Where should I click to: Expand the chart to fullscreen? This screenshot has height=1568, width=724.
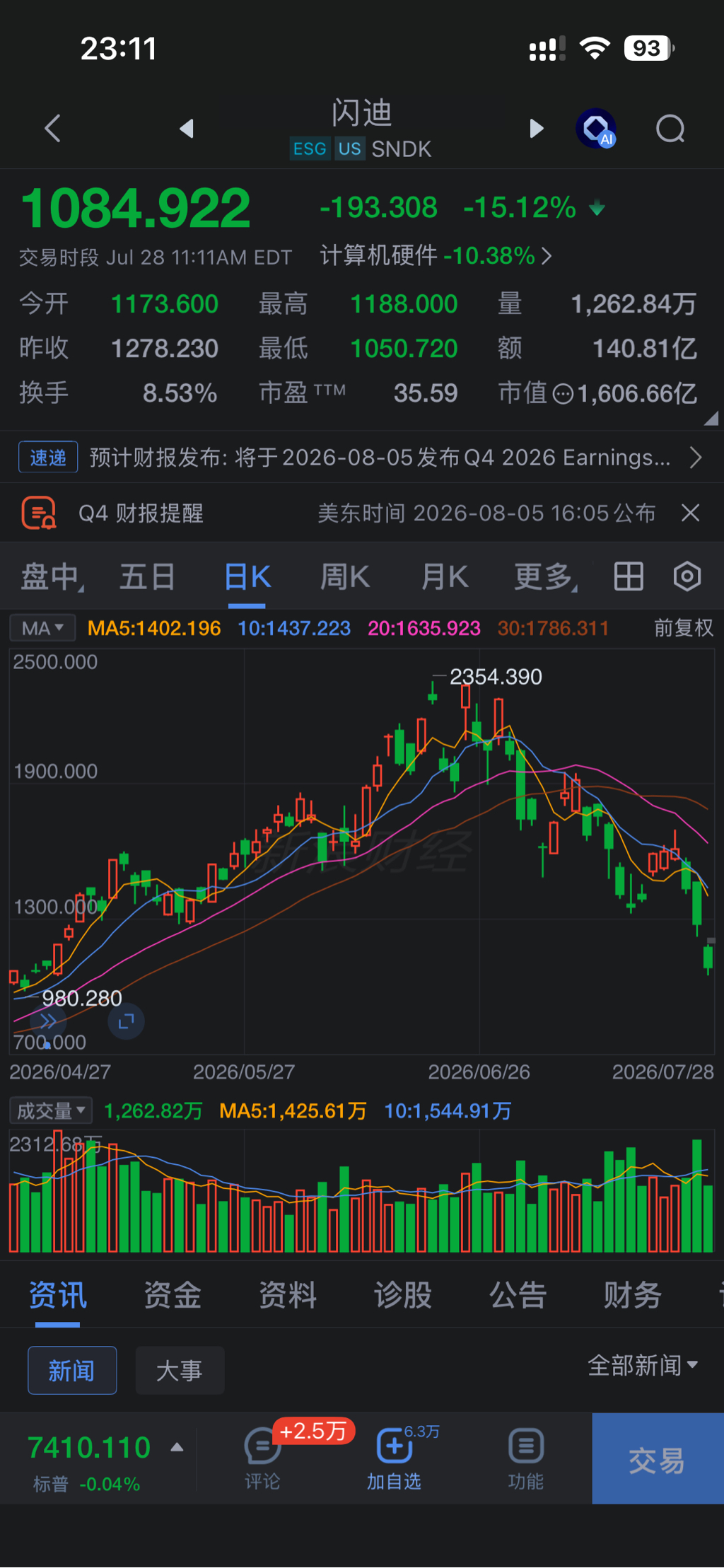[127, 1021]
